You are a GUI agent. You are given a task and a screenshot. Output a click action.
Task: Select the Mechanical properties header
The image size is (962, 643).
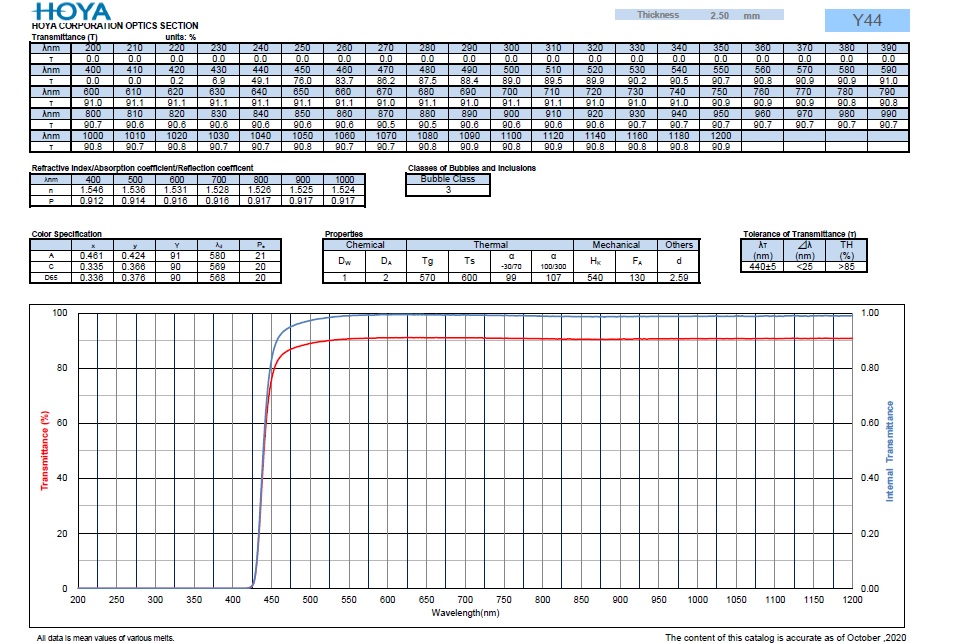tap(616, 244)
